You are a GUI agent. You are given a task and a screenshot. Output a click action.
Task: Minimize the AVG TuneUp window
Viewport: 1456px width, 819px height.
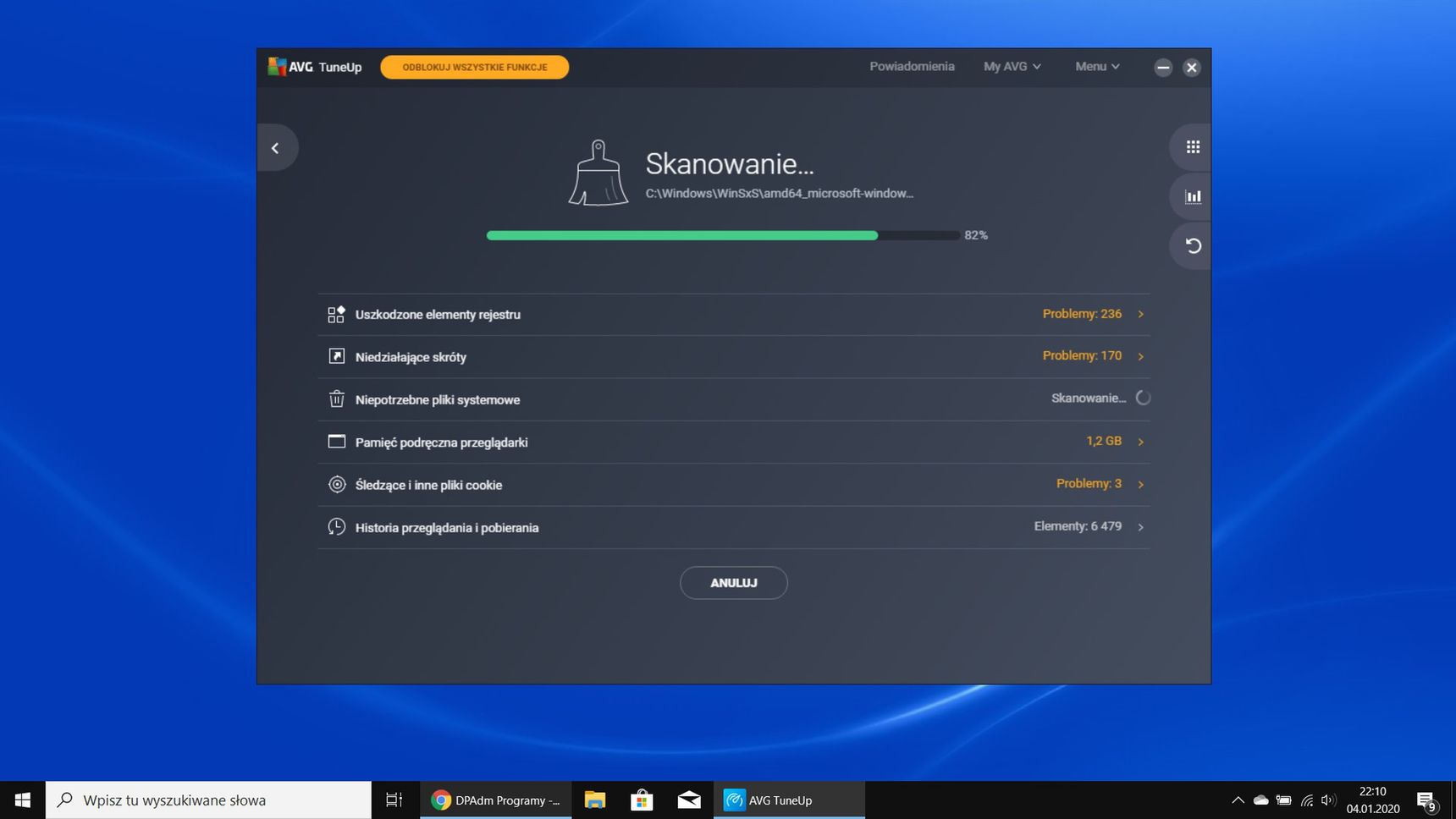(1163, 68)
